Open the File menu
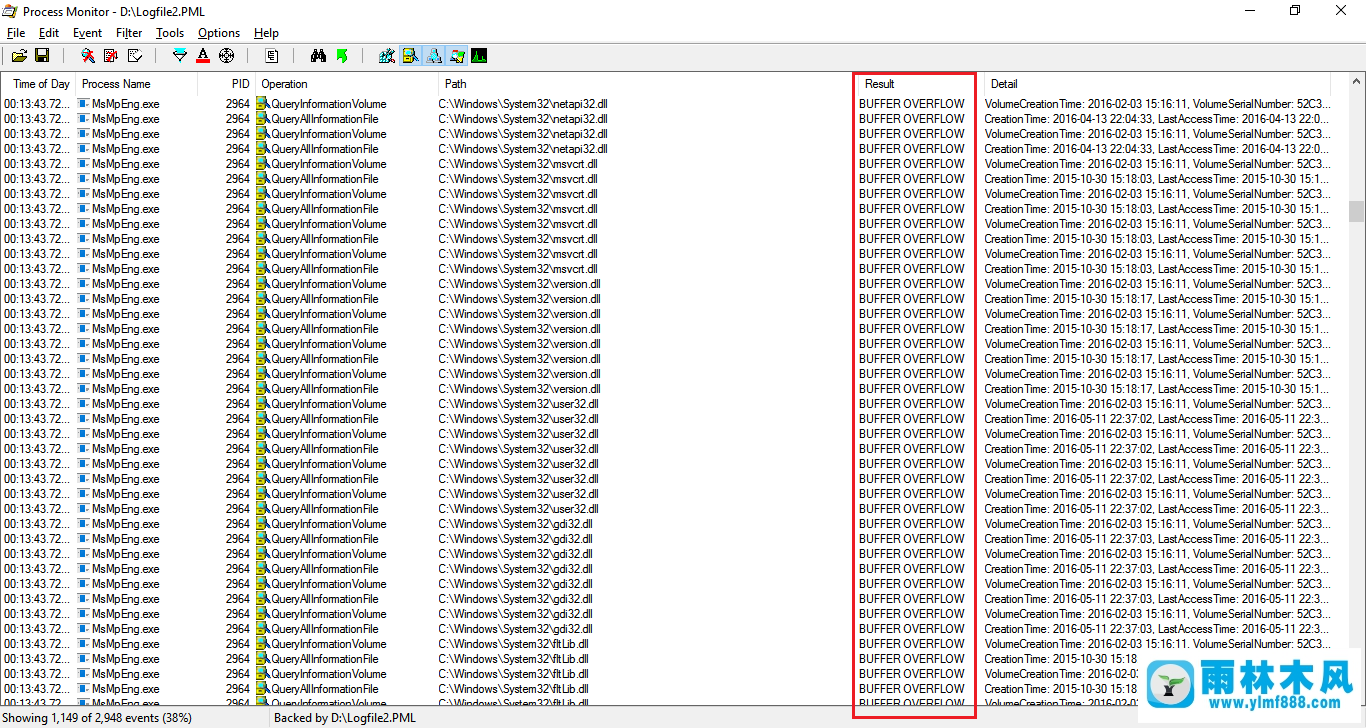The height and width of the screenshot is (728, 1366). pyautogui.click(x=16, y=33)
